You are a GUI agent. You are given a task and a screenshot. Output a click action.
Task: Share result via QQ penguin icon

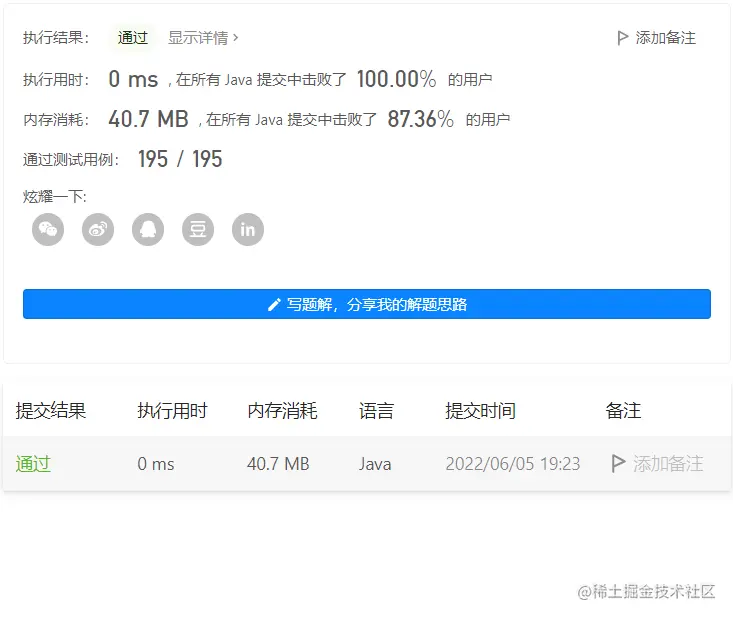pos(148,230)
